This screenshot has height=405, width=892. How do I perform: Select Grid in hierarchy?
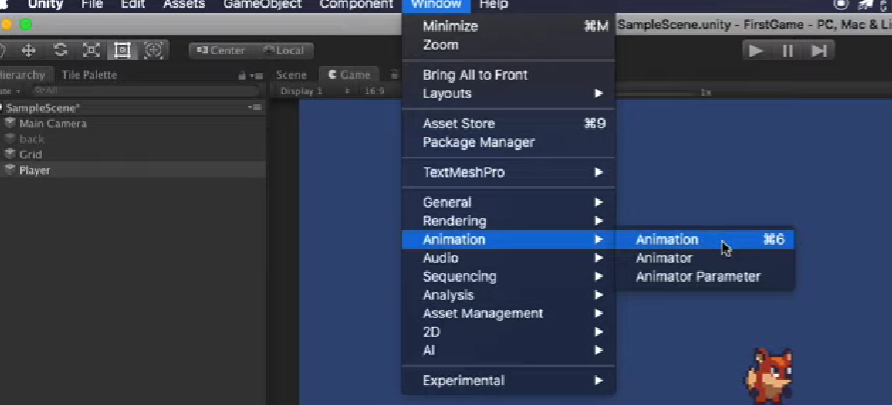[x=31, y=154]
